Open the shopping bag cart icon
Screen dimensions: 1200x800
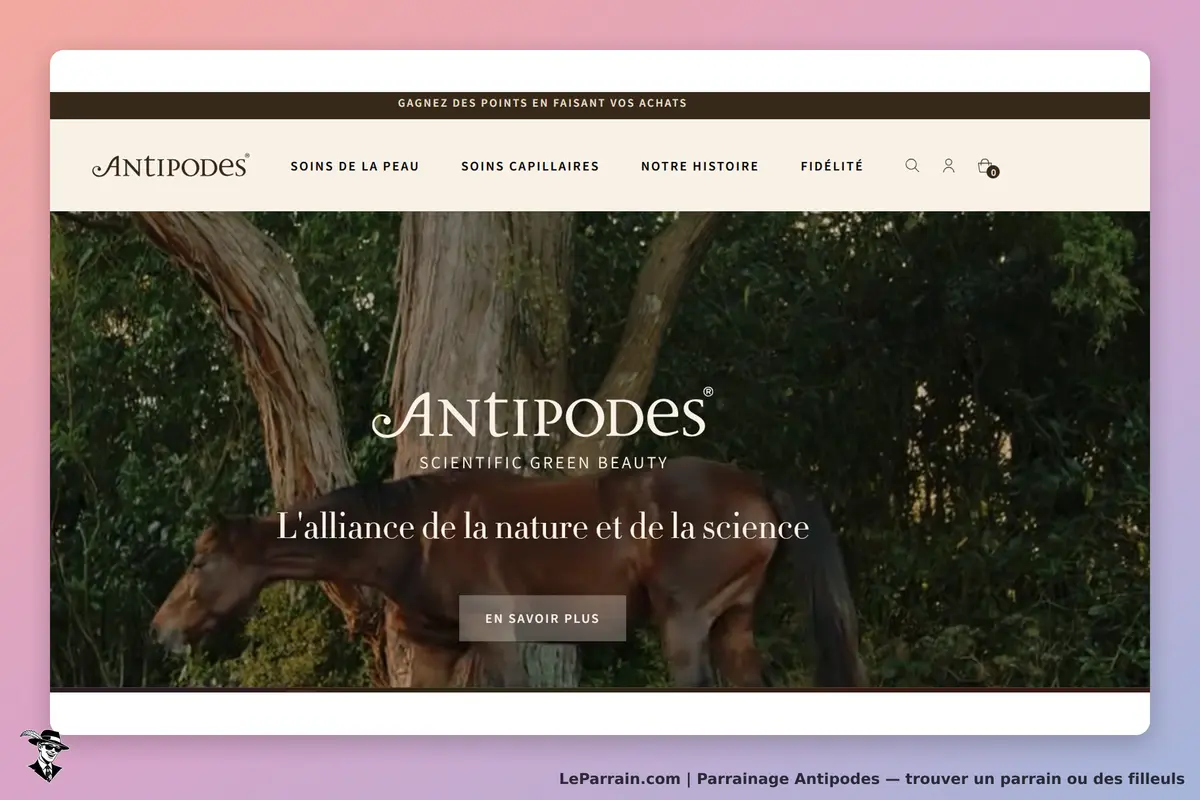tap(985, 165)
